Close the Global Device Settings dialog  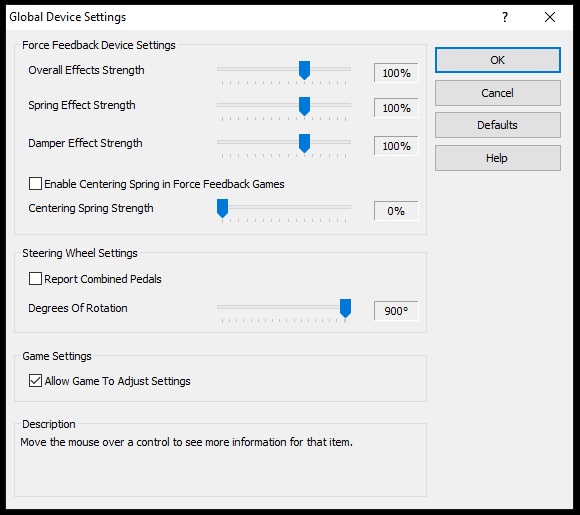550,17
